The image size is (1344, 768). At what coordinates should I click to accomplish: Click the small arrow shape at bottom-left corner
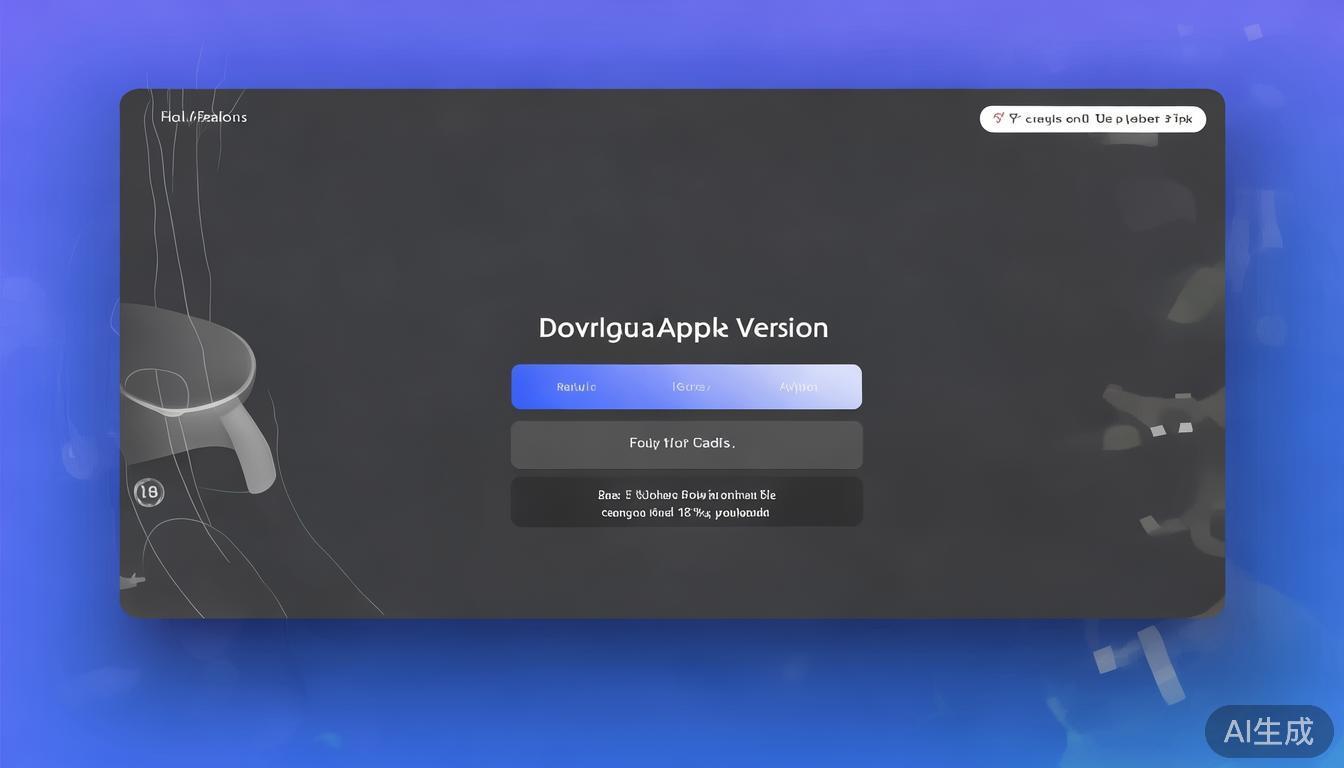point(132,579)
